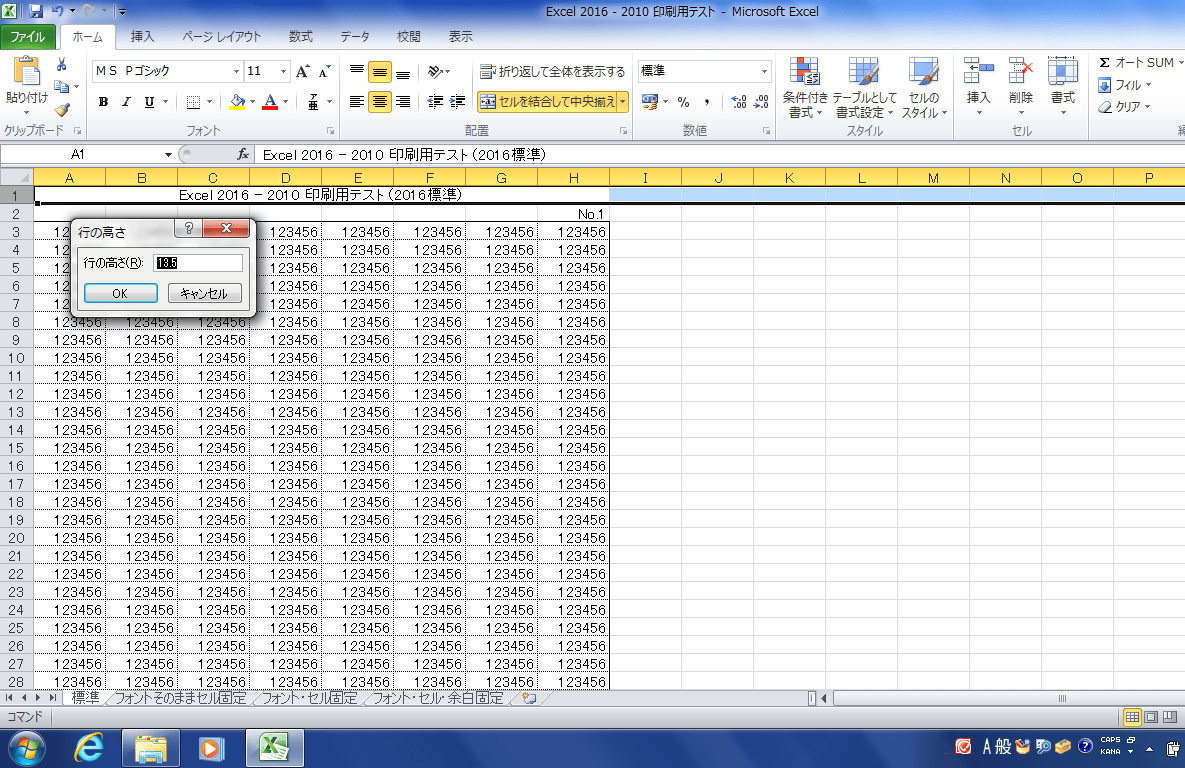
Task: Open the font size dropdown
Action: (283, 71)
